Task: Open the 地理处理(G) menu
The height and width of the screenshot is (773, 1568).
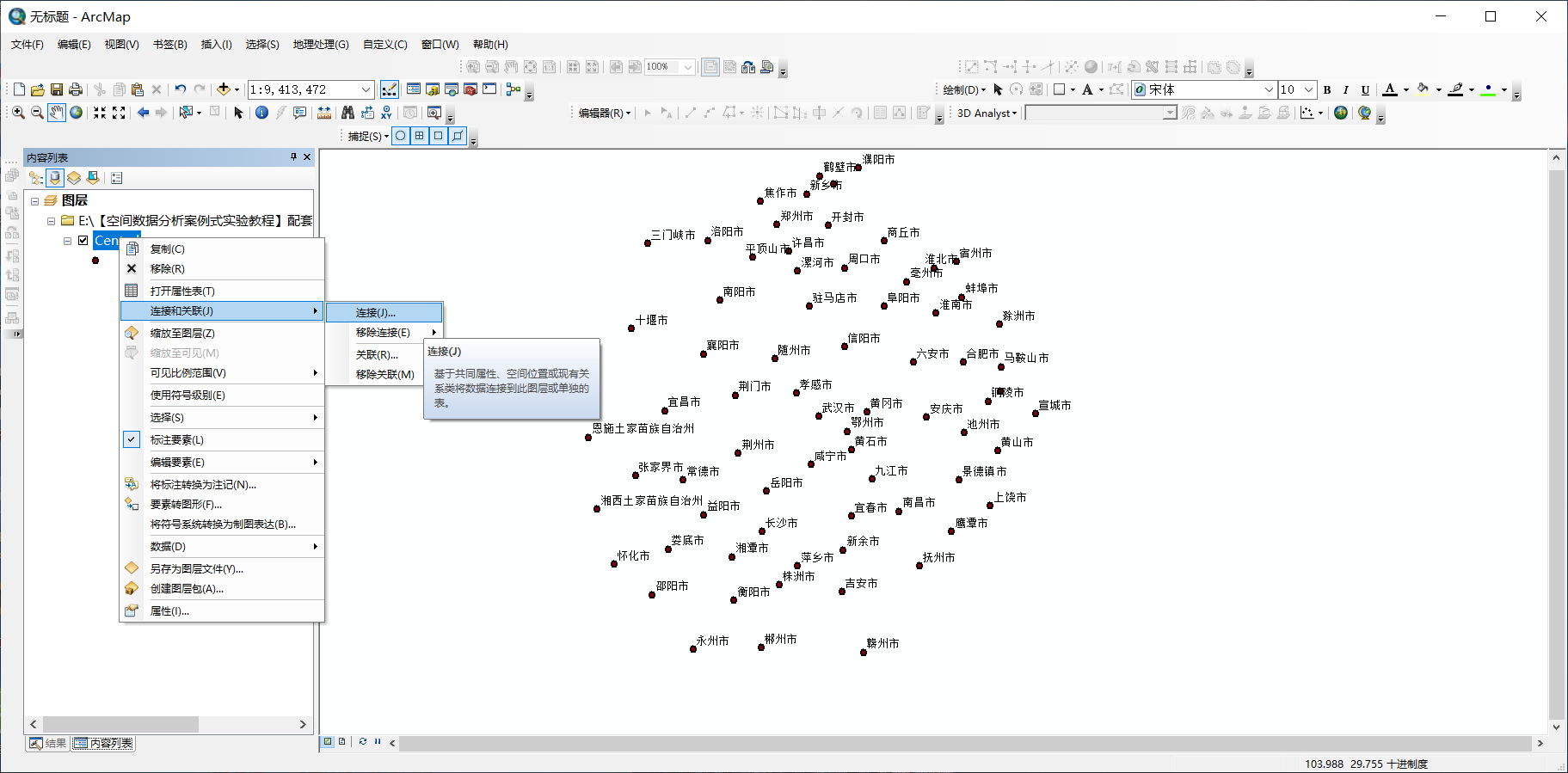Action: point(321,45)
